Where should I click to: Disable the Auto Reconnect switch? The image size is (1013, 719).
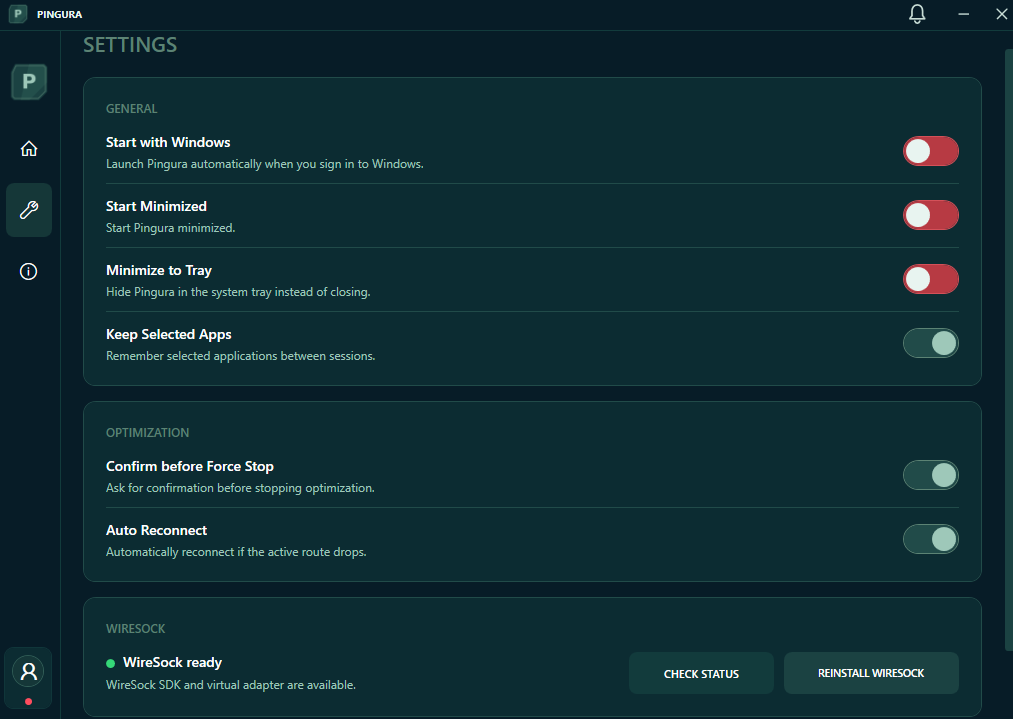[930, 539]
